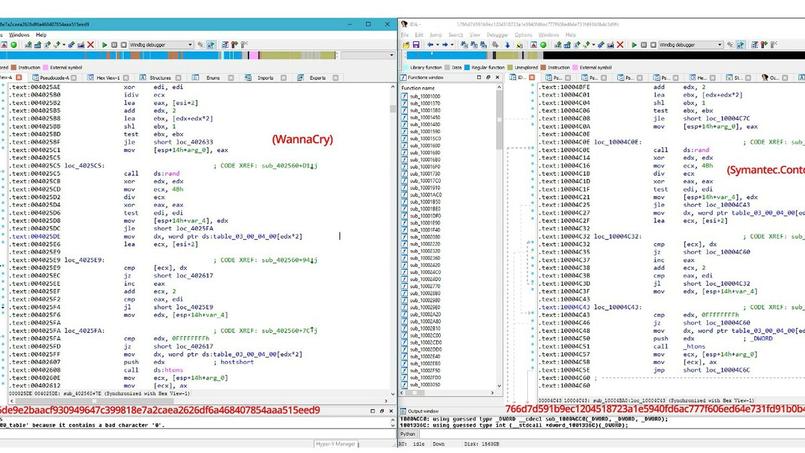Screen dimensions: 805x453
Task: Click WannaCry disassembly horizontal scrollbar right arrow
Action: pyautogui.click(x=386, y=401)
